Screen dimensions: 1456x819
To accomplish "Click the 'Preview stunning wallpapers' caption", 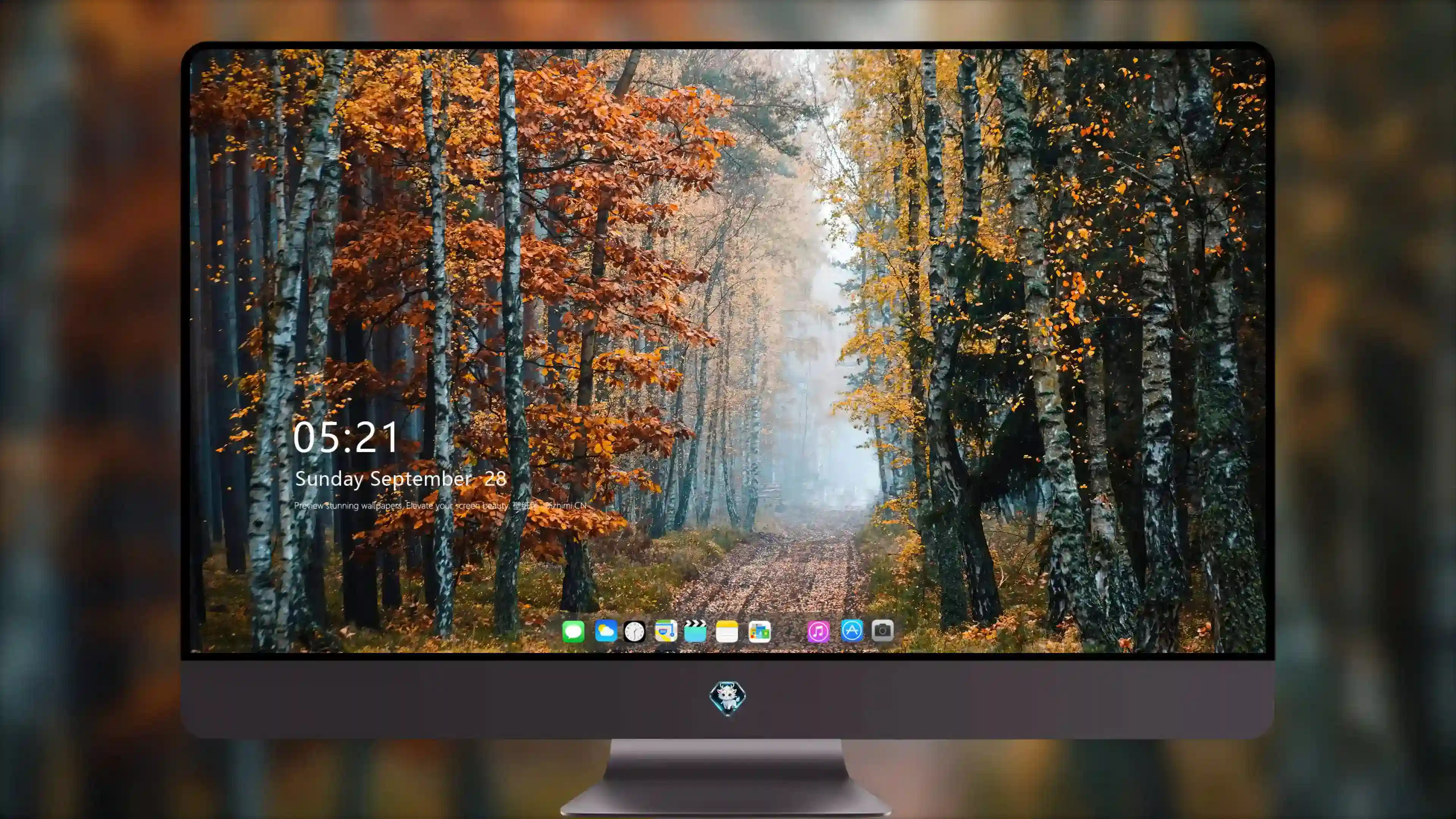I will pyautogui.click(x=440, y=505).
